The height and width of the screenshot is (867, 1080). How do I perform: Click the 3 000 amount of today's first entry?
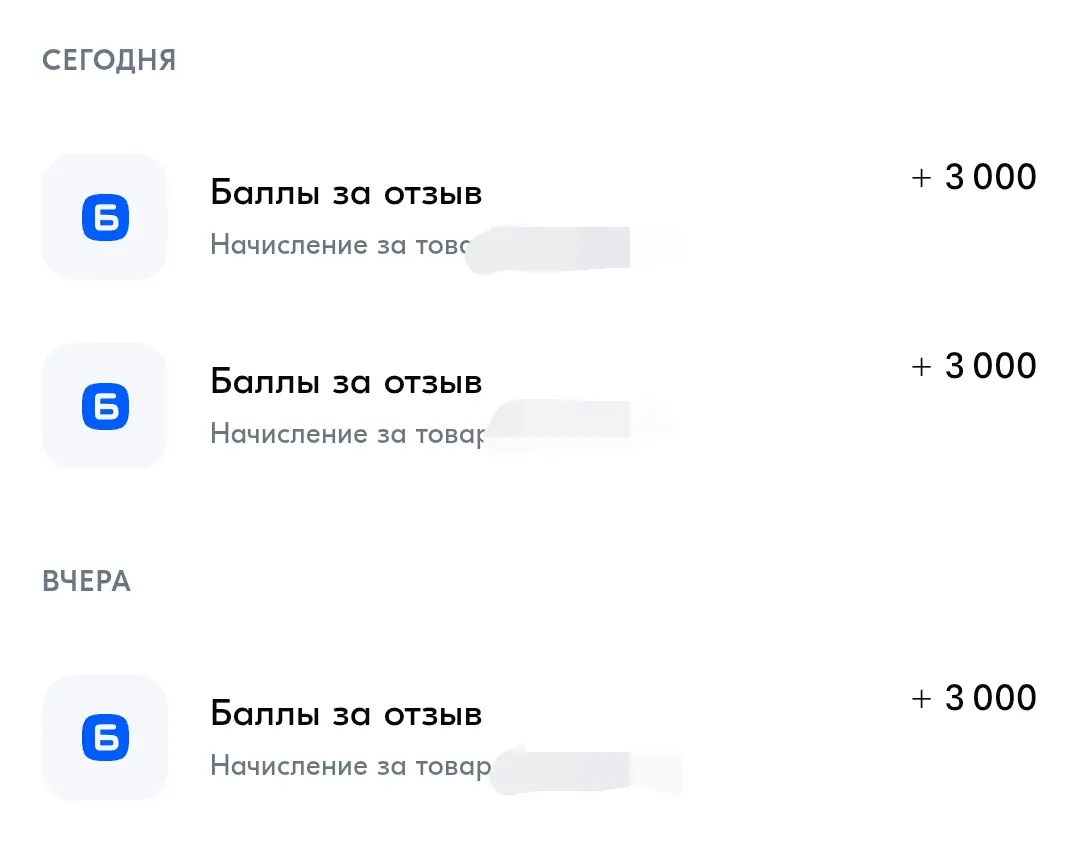click(990, 177)
